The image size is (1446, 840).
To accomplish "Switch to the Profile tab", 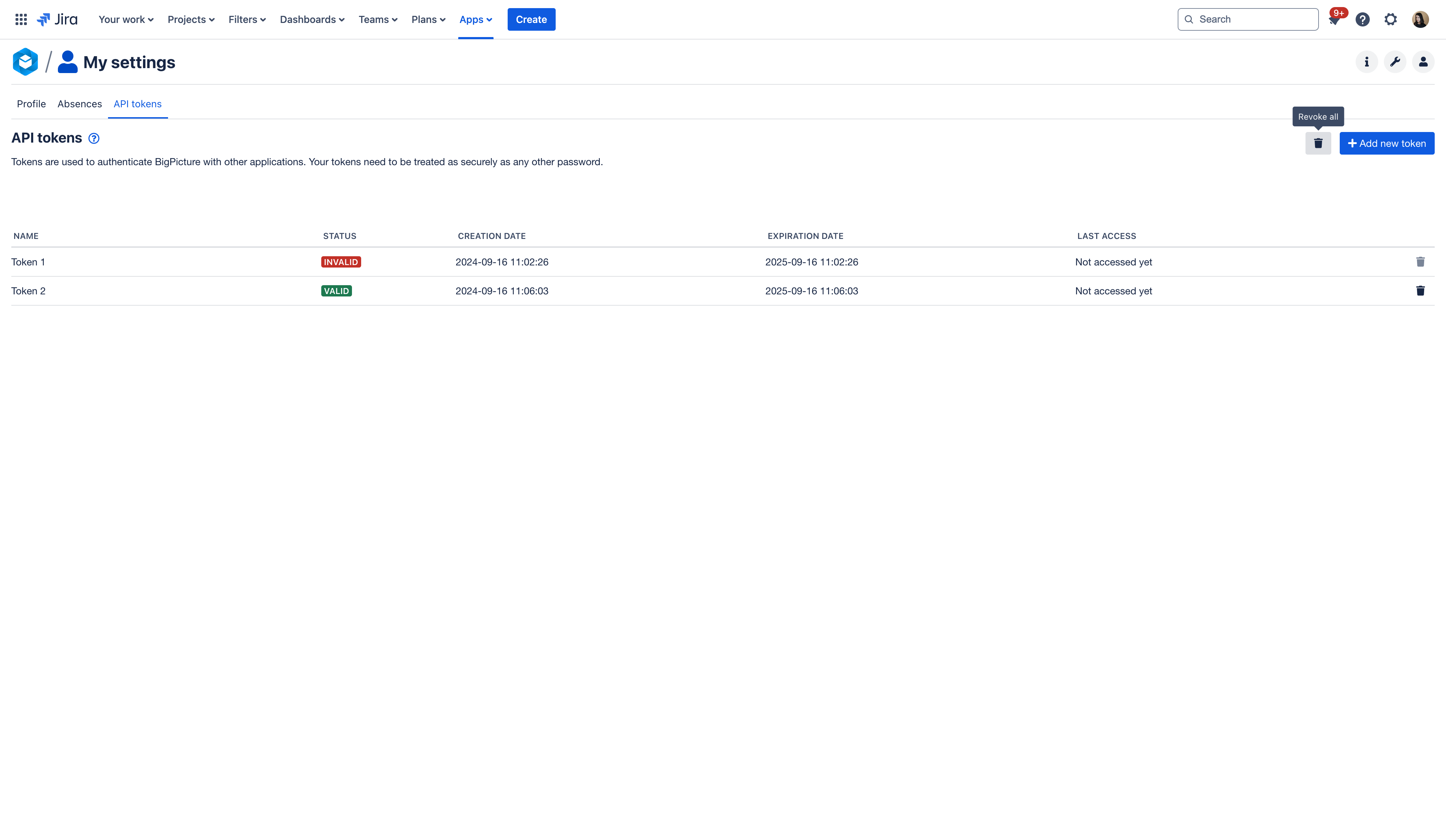I will [x=31, y=103].
